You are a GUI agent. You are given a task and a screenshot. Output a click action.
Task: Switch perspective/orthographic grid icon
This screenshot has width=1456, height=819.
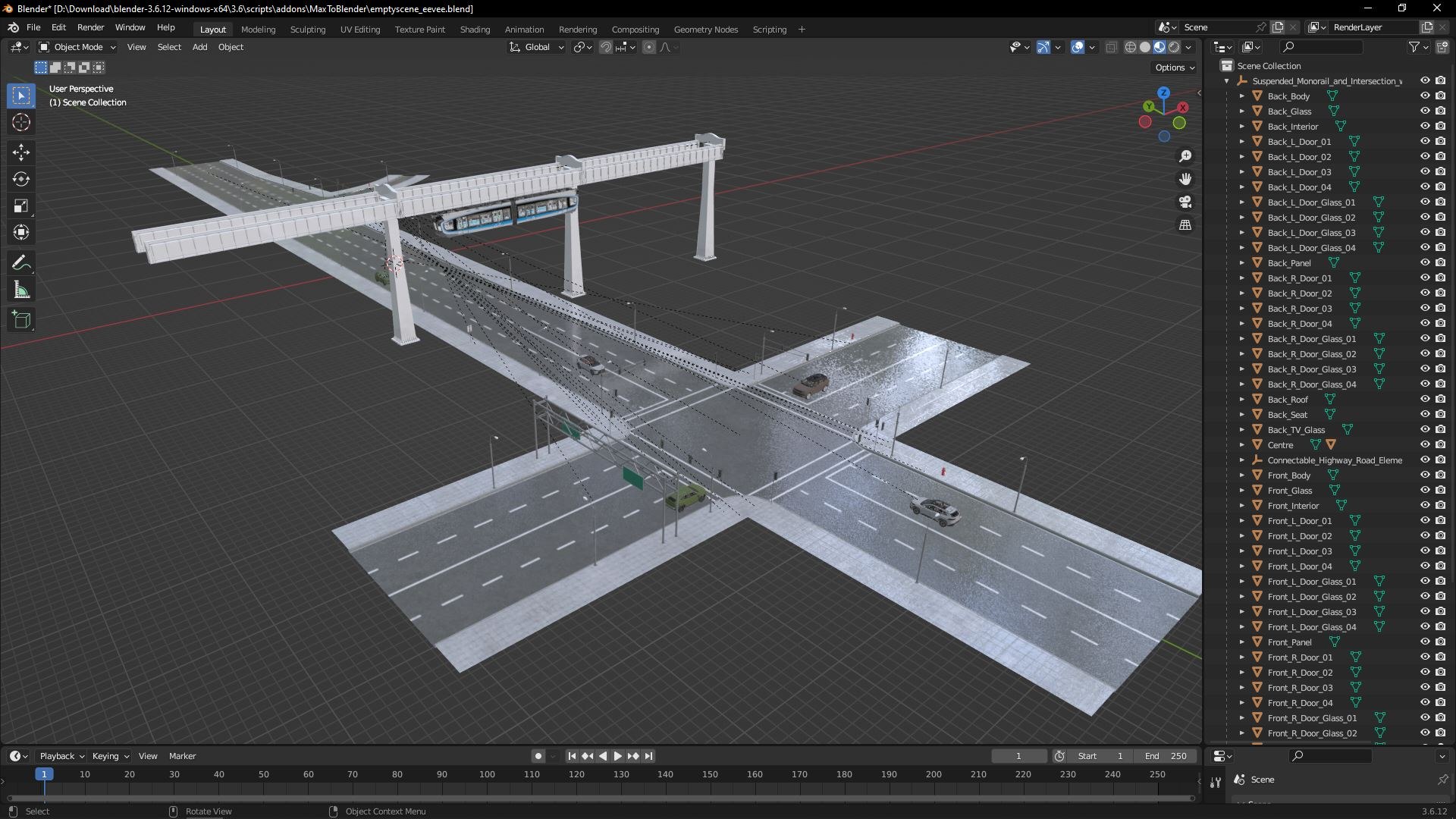click(1185, 224)
